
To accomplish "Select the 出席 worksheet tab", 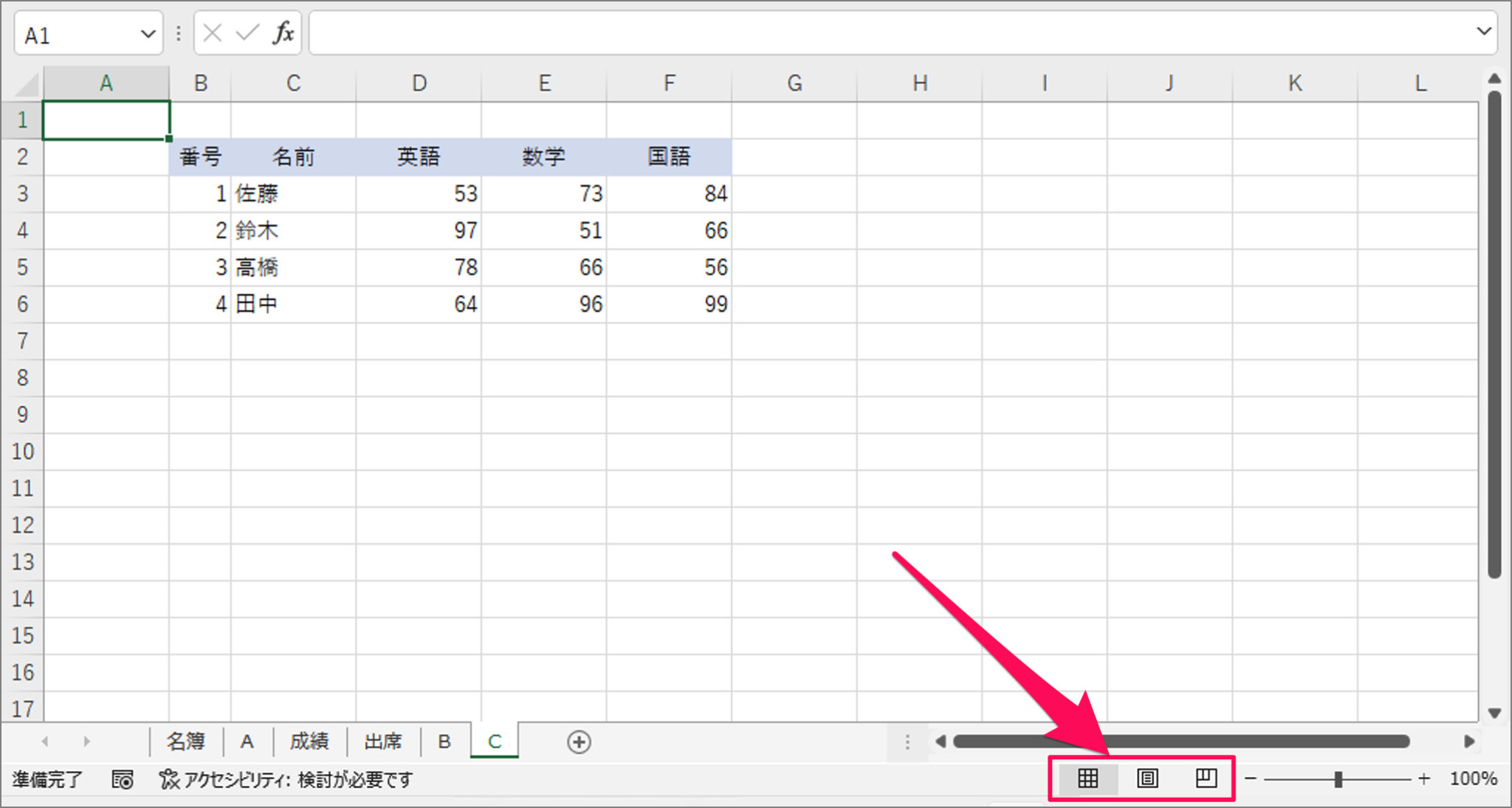I will [382, 742].
